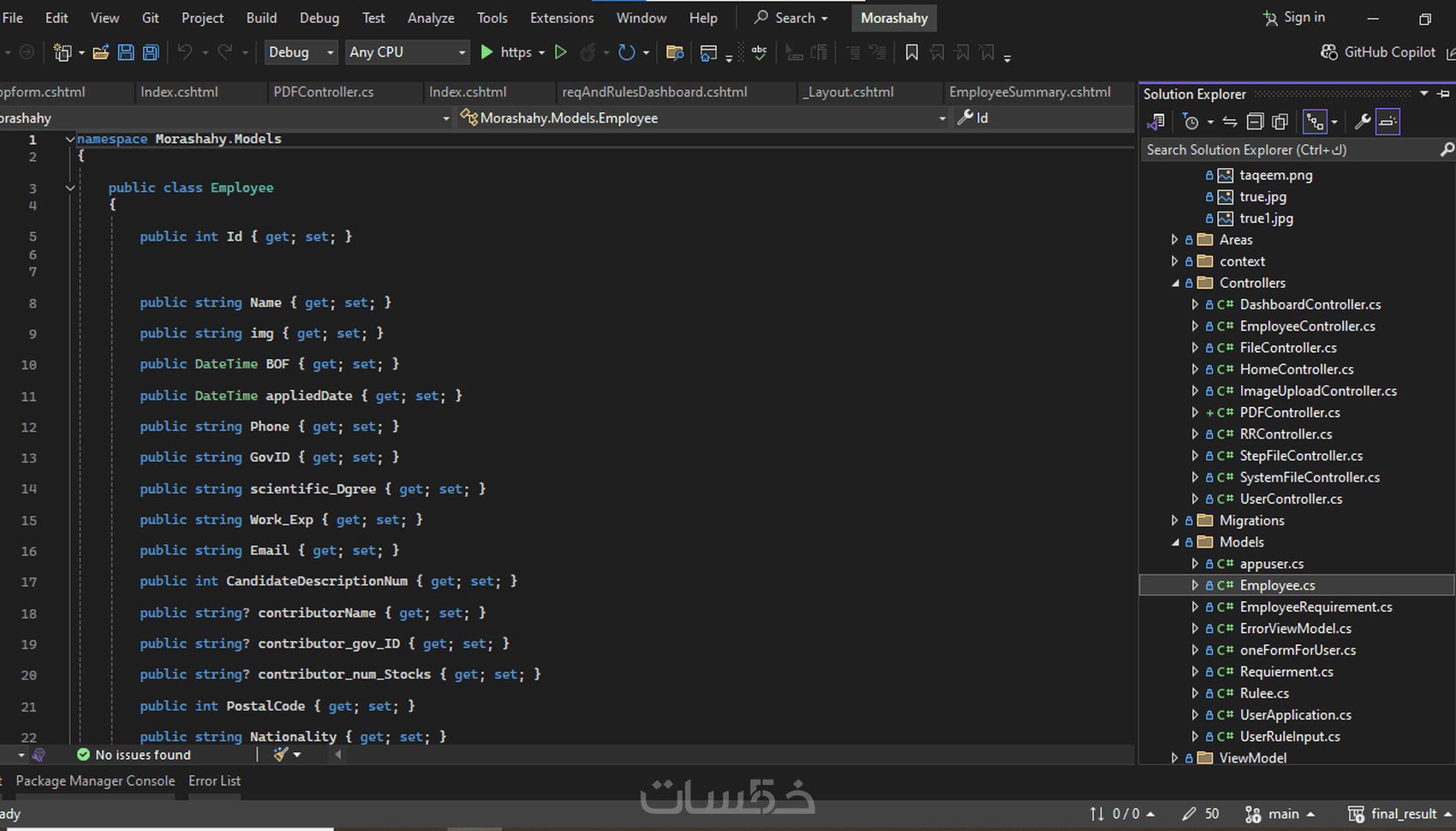Open the Any CPU platform dropdown

(408, 52)
